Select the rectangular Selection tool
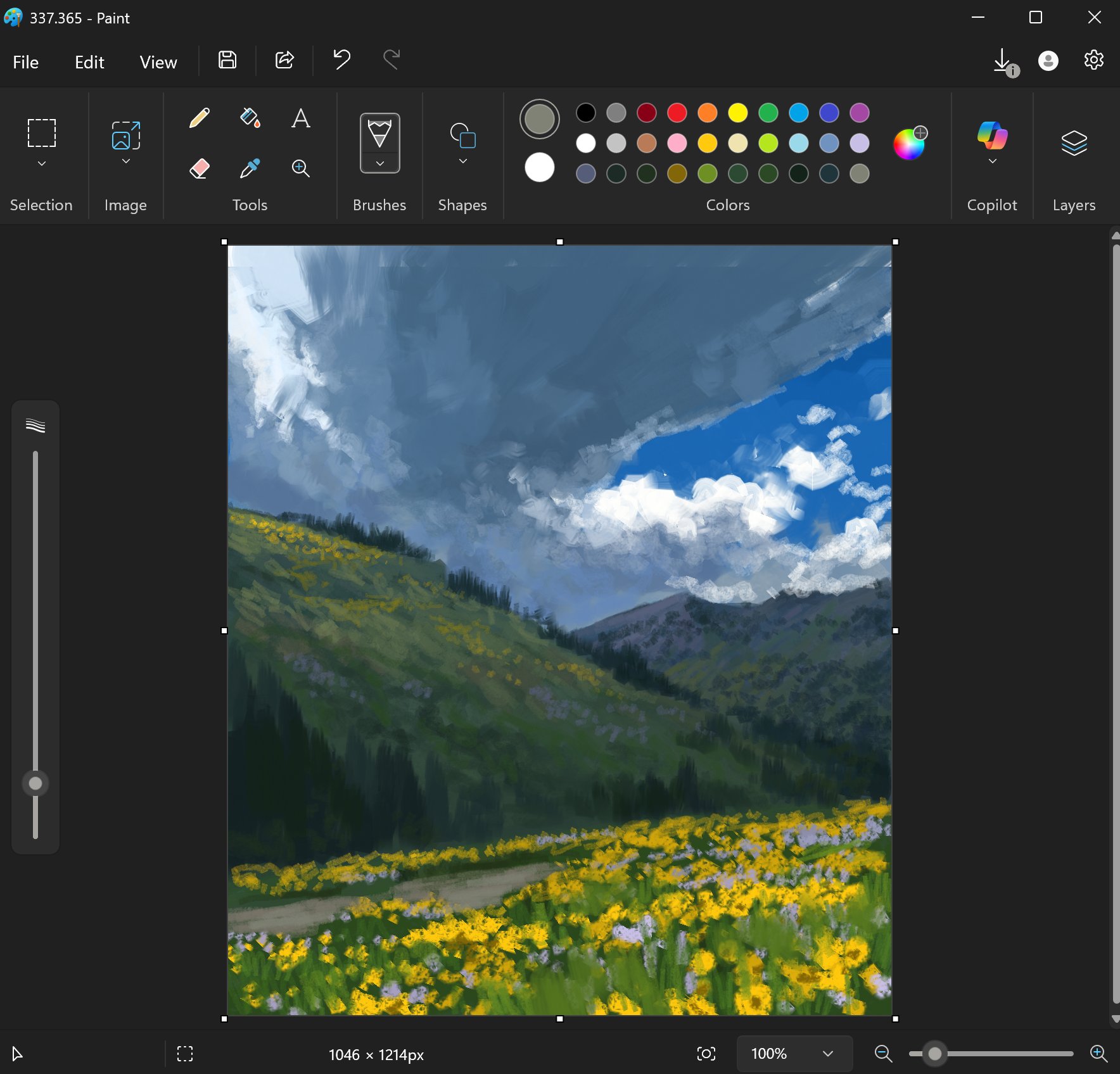 (x=42, y=133)
